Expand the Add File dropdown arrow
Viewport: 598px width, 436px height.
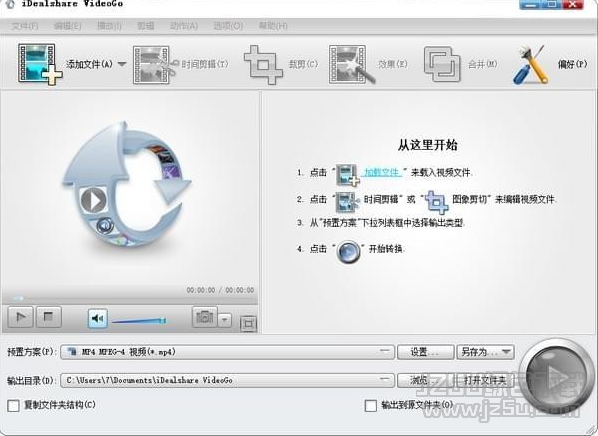pyautogui.click(x=122, y=64)
